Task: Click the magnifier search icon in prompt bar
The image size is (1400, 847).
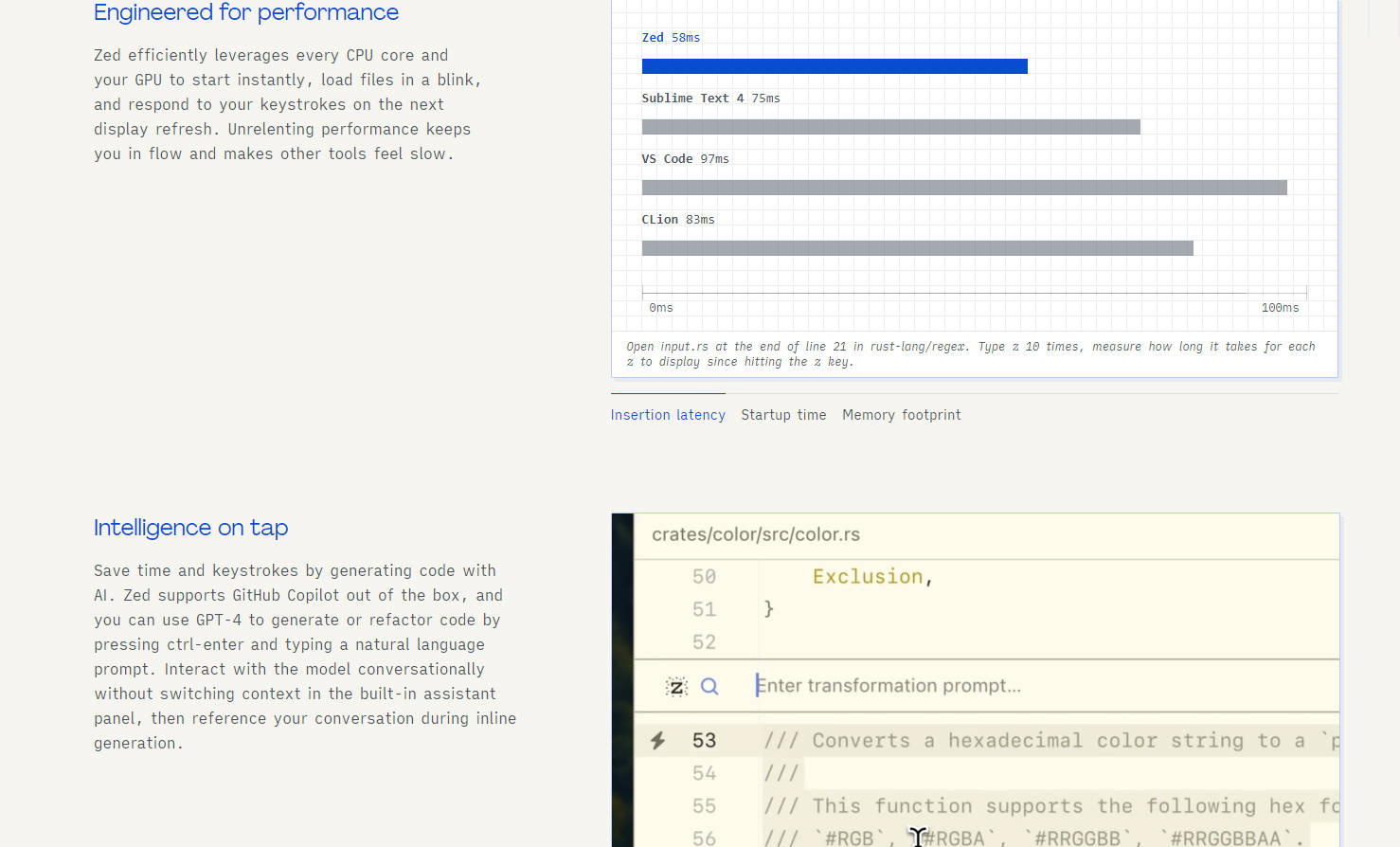Action: pos(709,686)
